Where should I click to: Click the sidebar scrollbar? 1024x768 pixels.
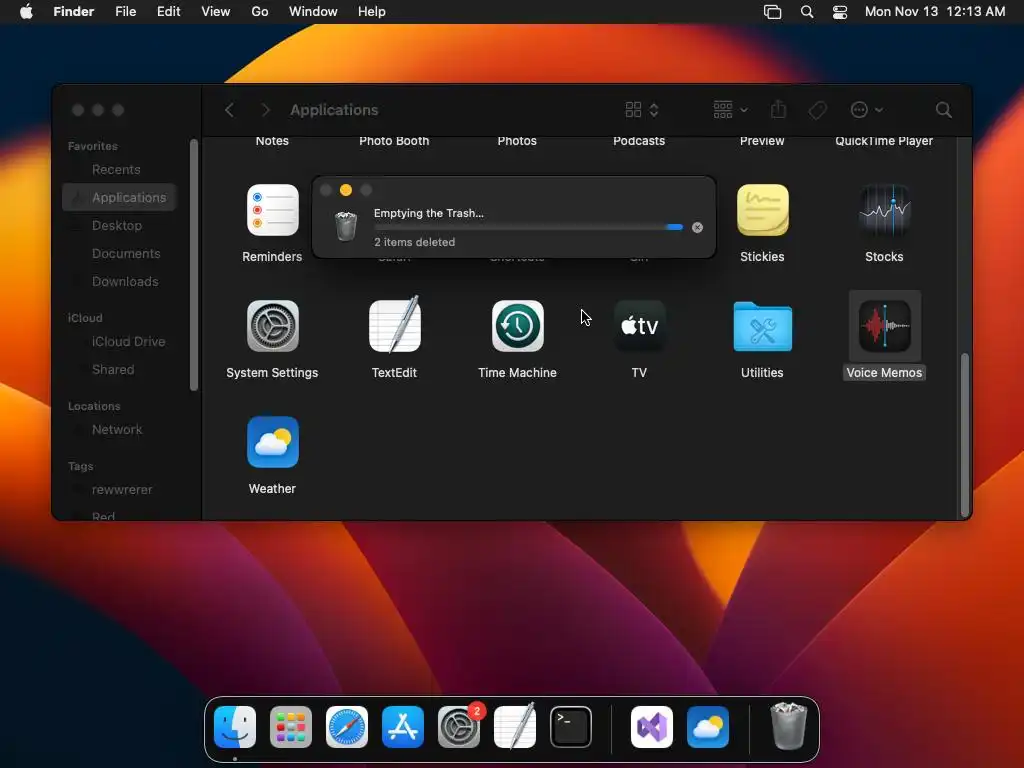(193, 264)
